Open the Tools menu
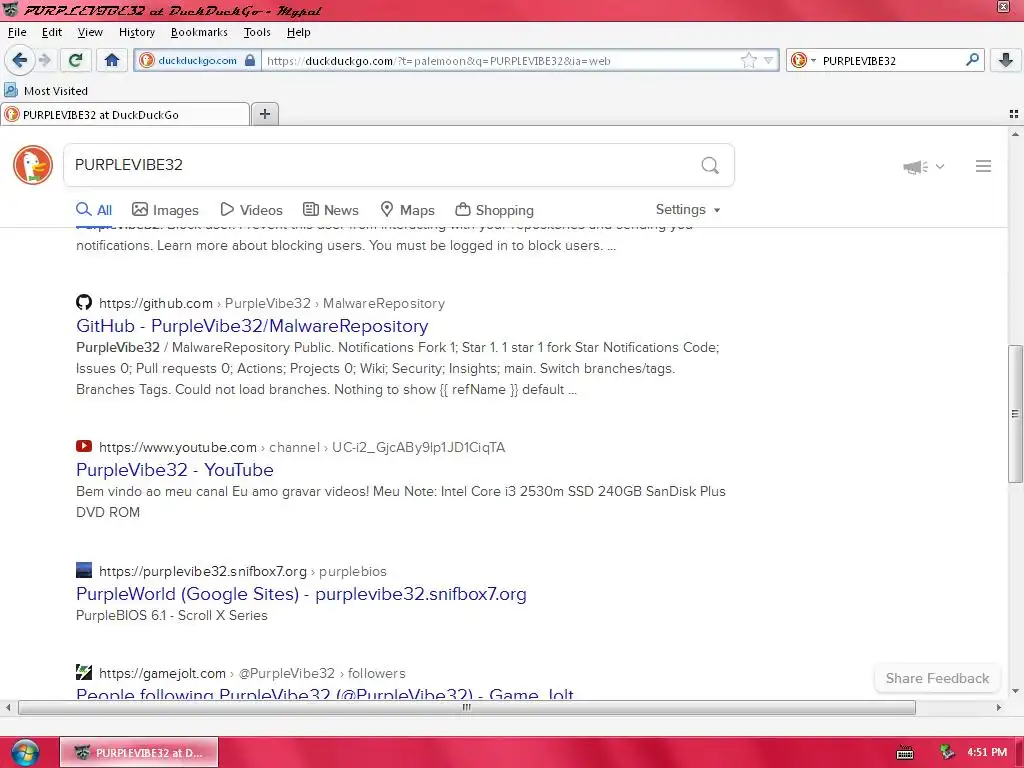 (x=257, y=32)
